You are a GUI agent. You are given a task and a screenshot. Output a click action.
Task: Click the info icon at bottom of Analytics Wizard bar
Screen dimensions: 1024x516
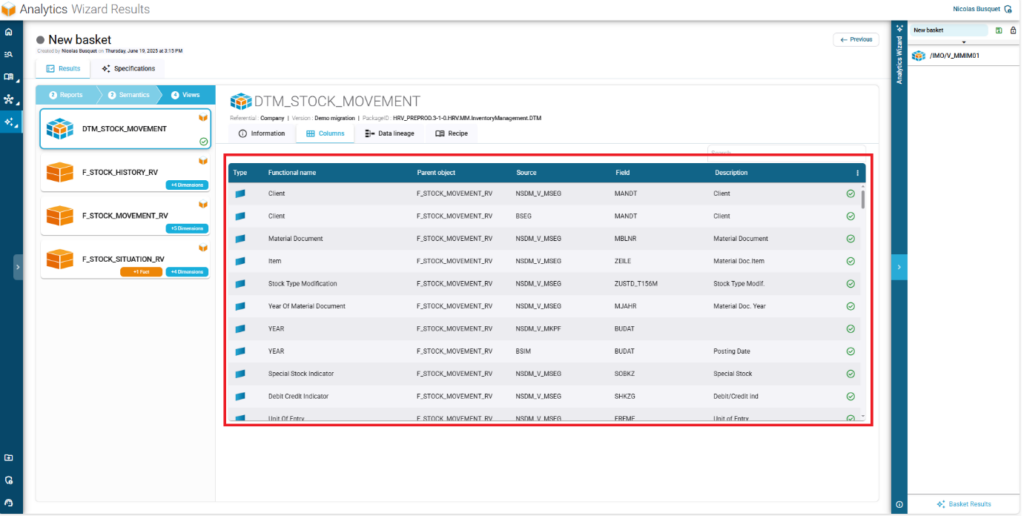(x=899, y=504)
